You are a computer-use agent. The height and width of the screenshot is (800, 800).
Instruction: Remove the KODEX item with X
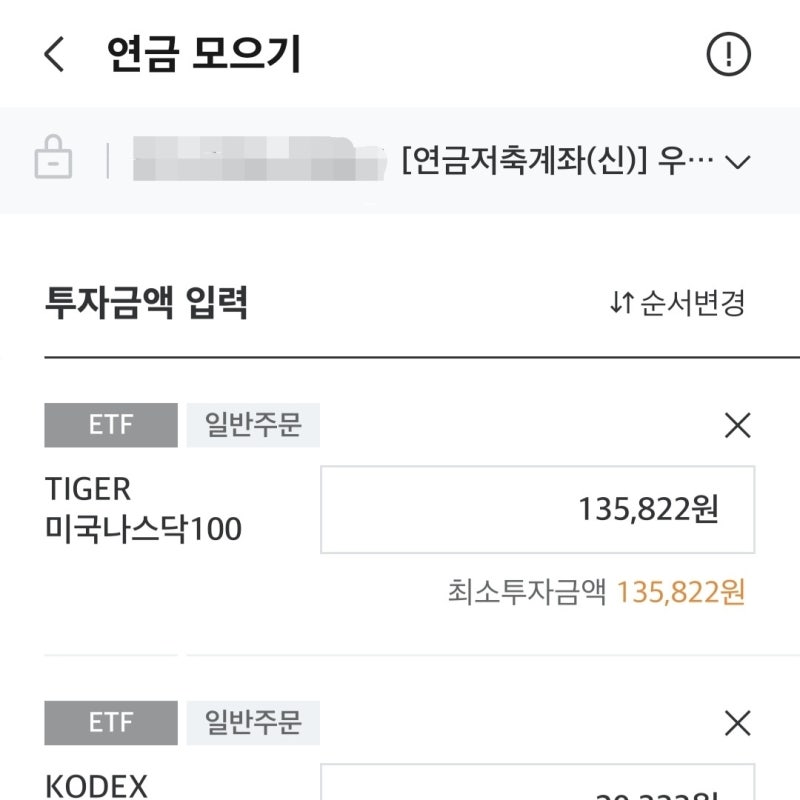coord(738,723)
